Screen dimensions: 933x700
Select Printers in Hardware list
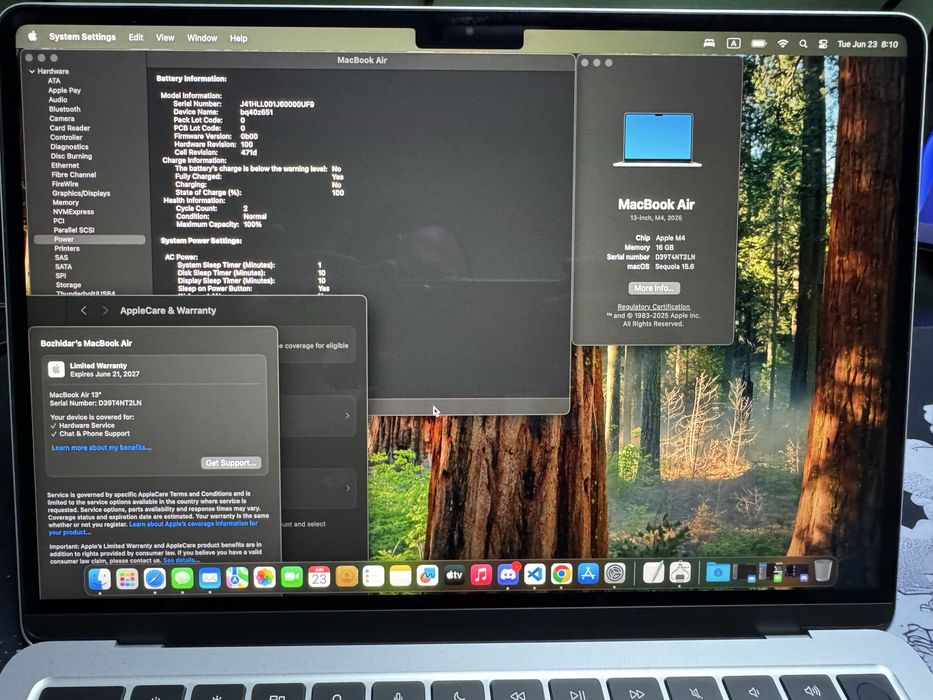(x=67, y=249)
